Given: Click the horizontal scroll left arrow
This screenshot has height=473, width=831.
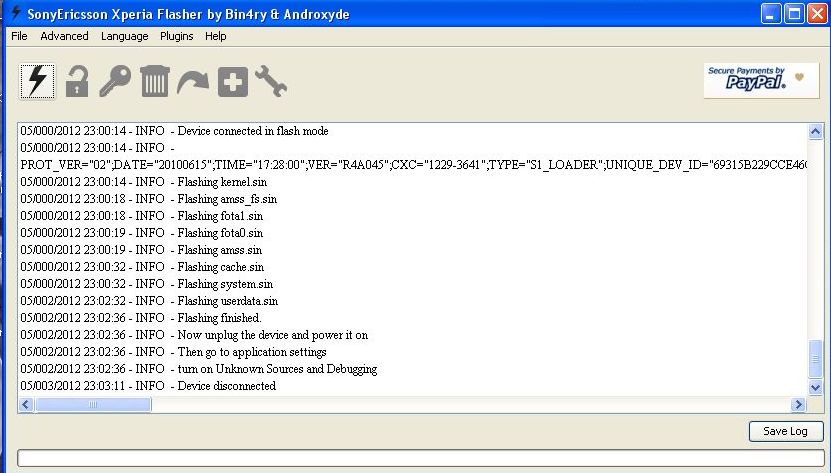Looking at the screenshot, I should tap(25, 405).
